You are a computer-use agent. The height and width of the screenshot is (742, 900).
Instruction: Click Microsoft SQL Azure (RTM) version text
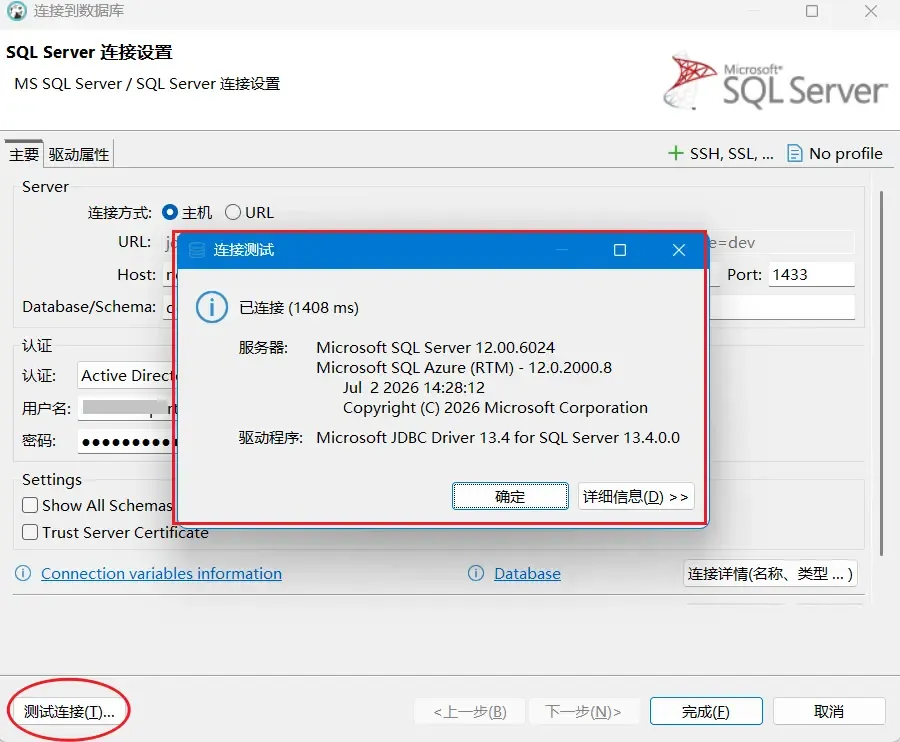464,367
